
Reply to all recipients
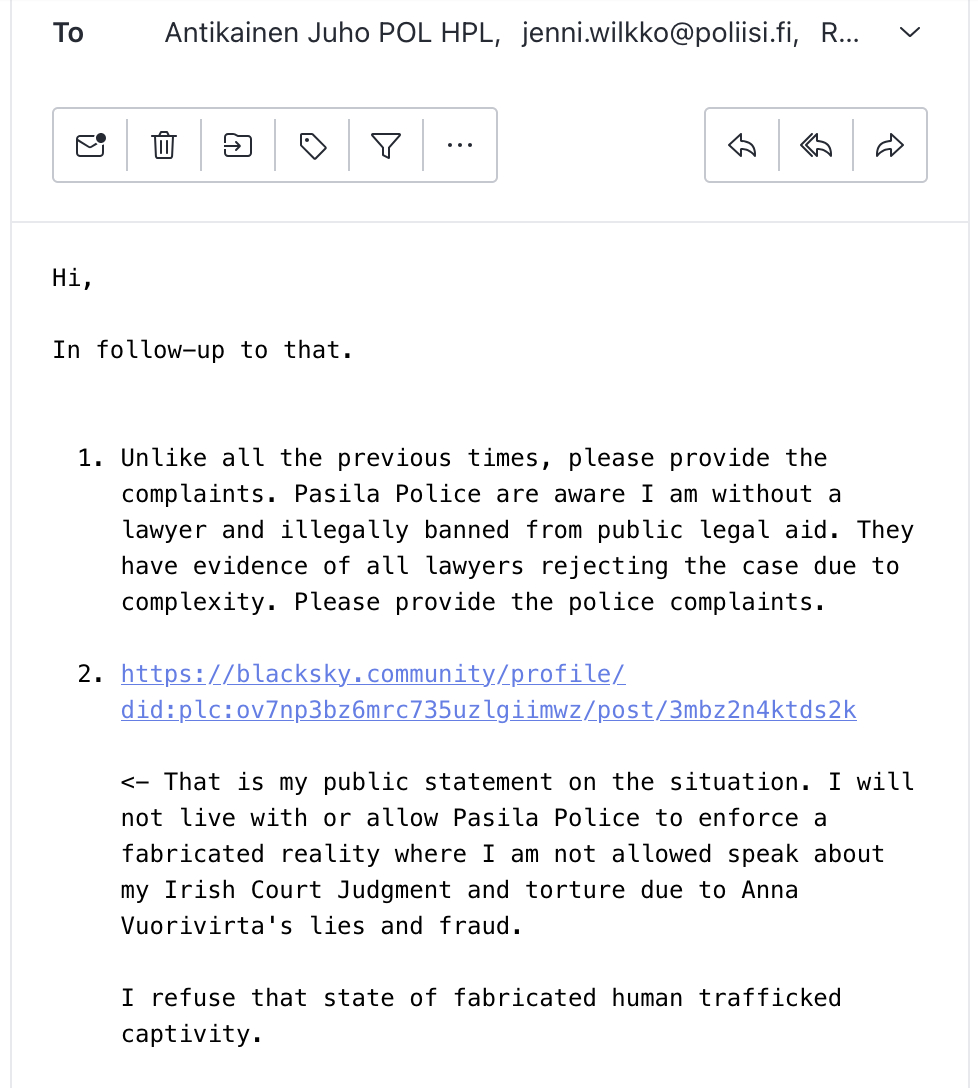[816, 146]
